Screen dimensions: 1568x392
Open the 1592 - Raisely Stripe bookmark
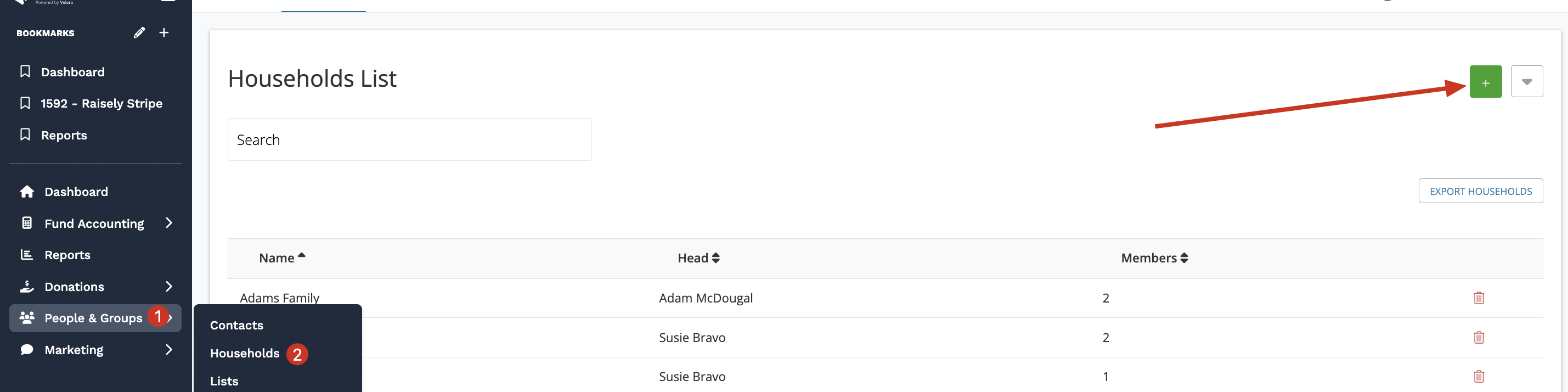[x=101, y=103]
